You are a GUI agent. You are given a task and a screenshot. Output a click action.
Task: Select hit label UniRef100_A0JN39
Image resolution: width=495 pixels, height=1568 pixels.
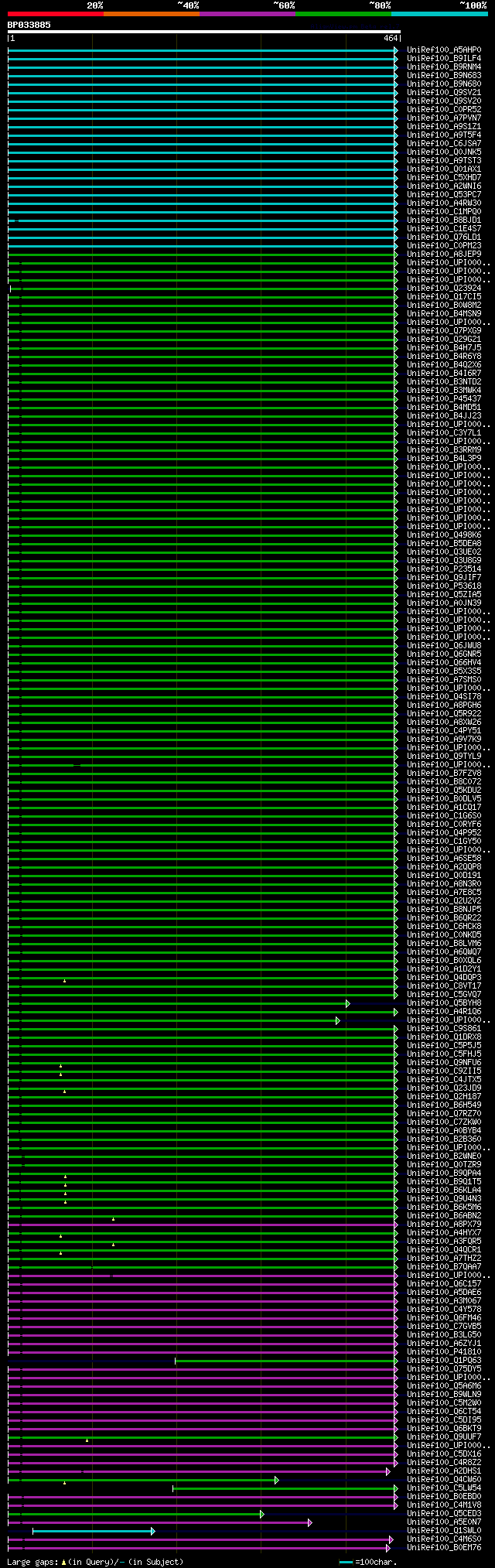444,603
